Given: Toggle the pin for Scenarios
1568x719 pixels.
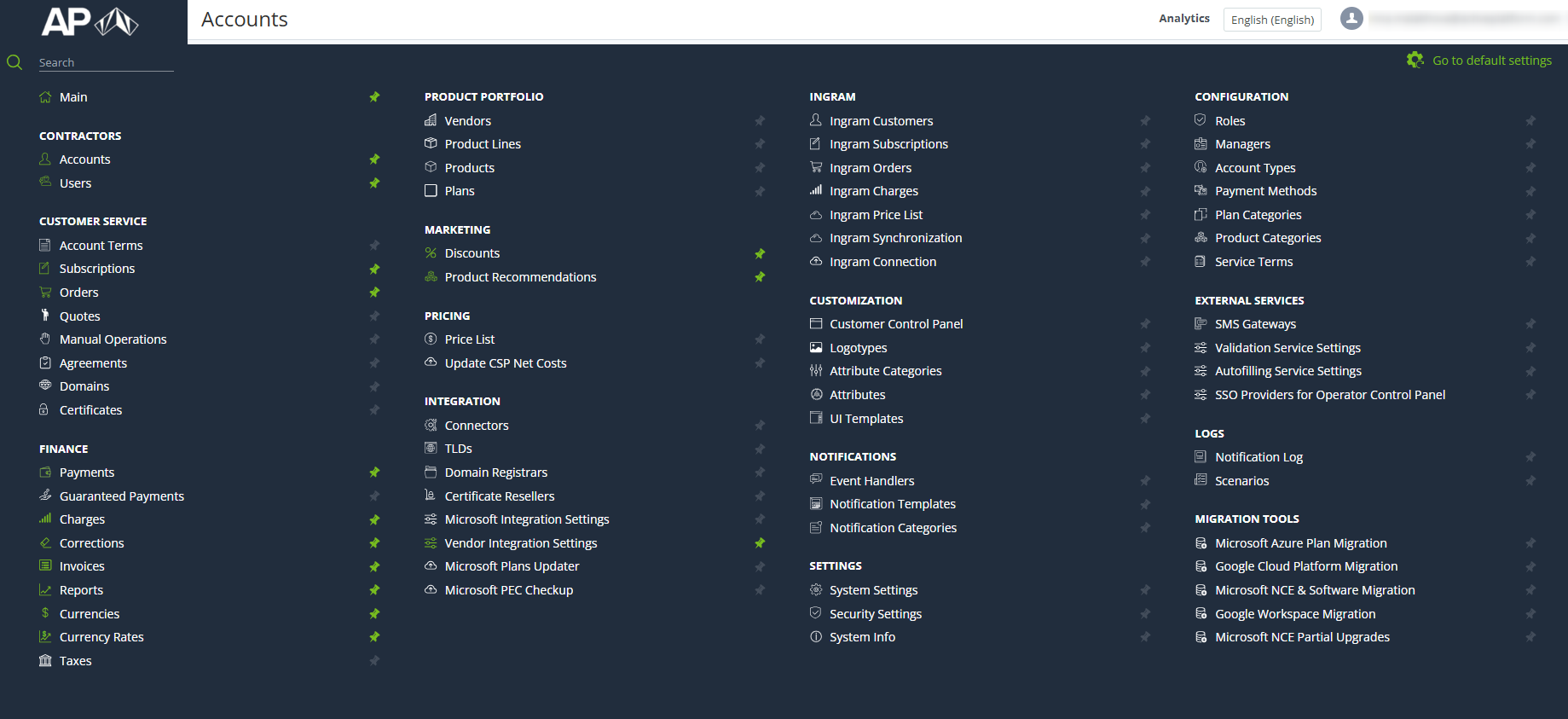Looking at the screenshot, I should (1530, 480).
